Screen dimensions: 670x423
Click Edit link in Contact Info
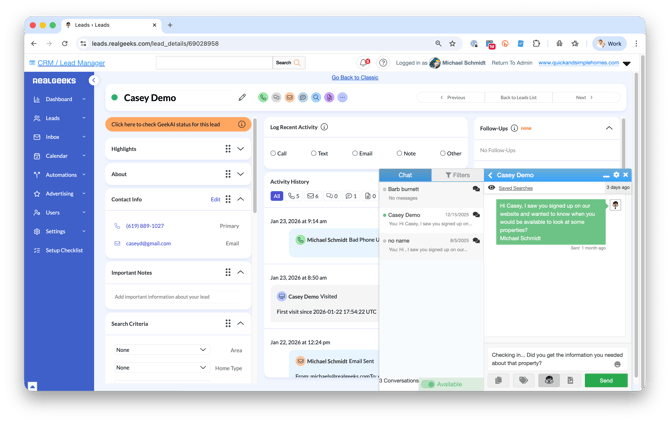215,200
